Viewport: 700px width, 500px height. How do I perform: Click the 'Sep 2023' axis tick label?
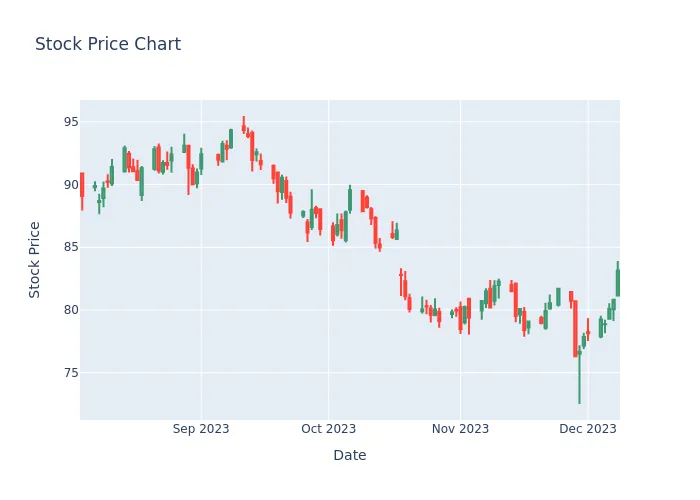[x=201, y=429]
